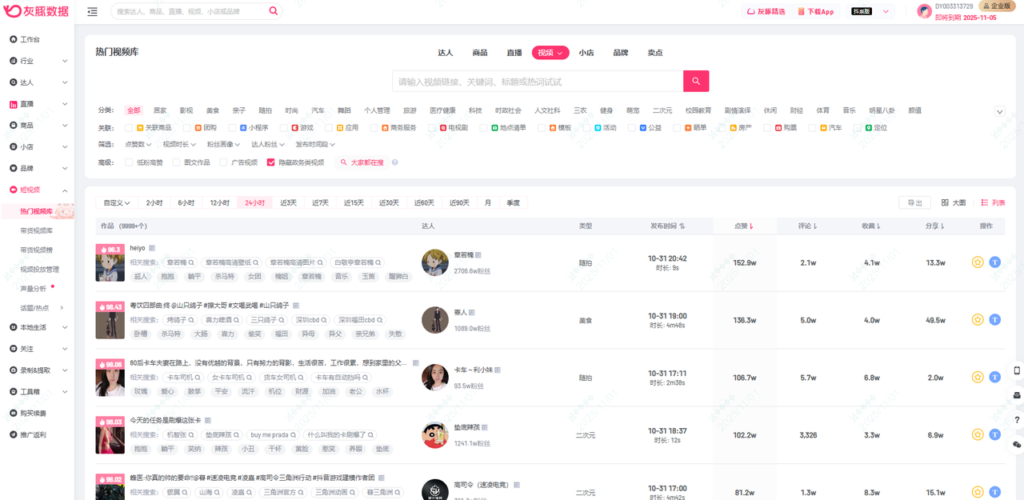Collapse the sidebar with the menu fold icon
1024x500 pixels.
coord(92,12)
